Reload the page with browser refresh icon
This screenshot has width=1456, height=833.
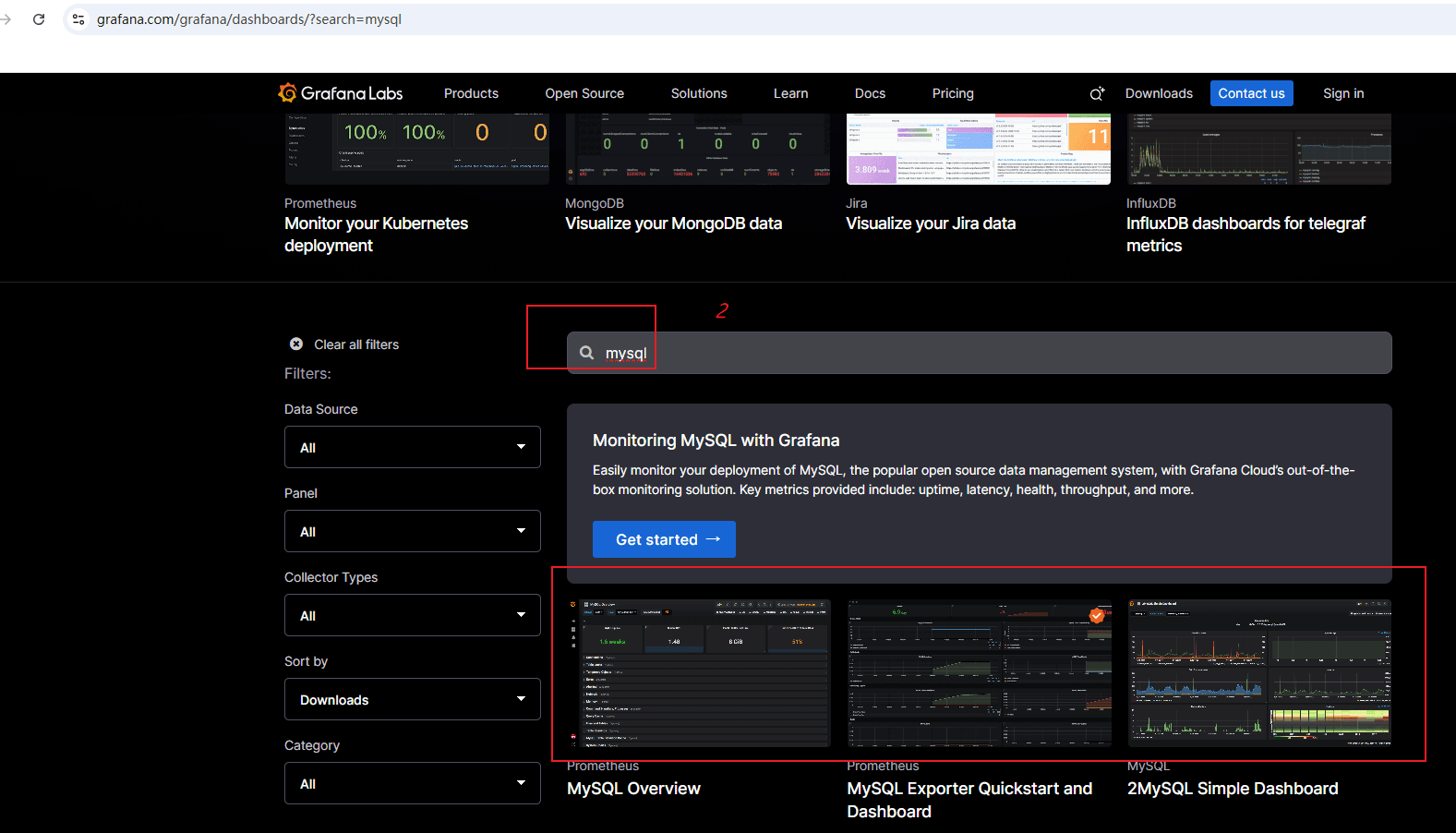(x=39, y=19)
